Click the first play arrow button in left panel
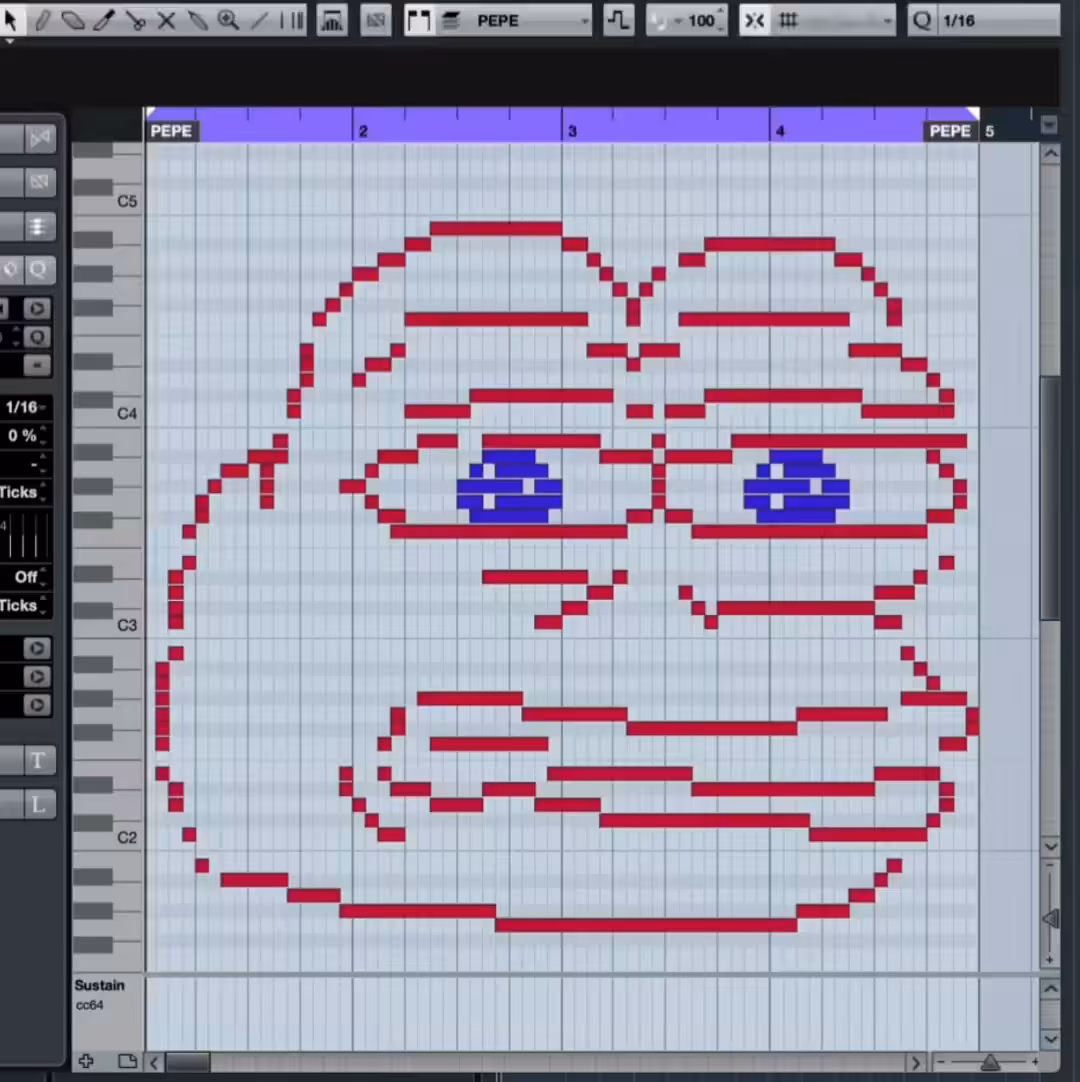The height and width of the screenshot is (1082, 1080). click(x=37, y=308)
